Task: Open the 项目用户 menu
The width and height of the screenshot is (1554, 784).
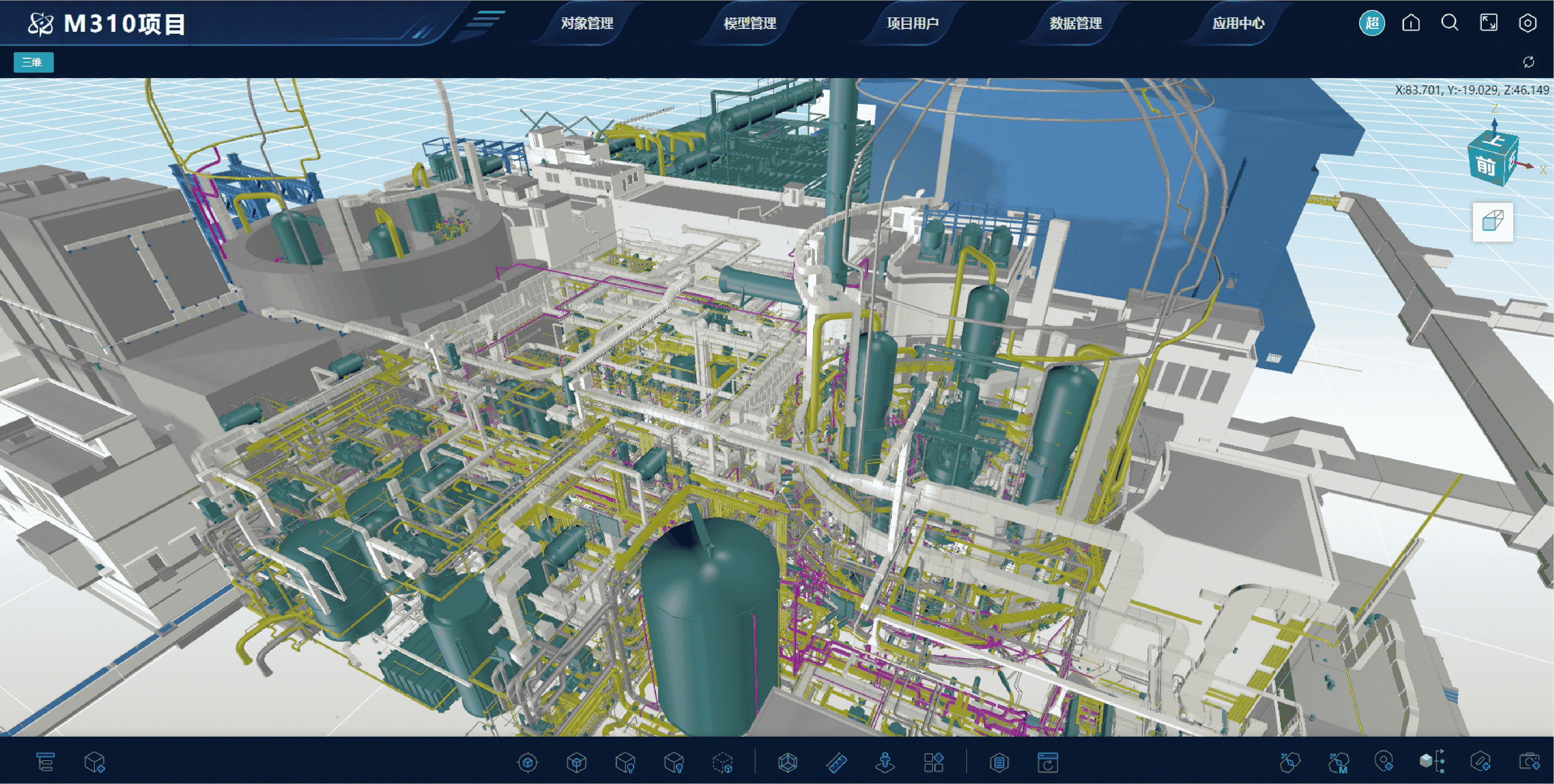Action: pos(913,23)
